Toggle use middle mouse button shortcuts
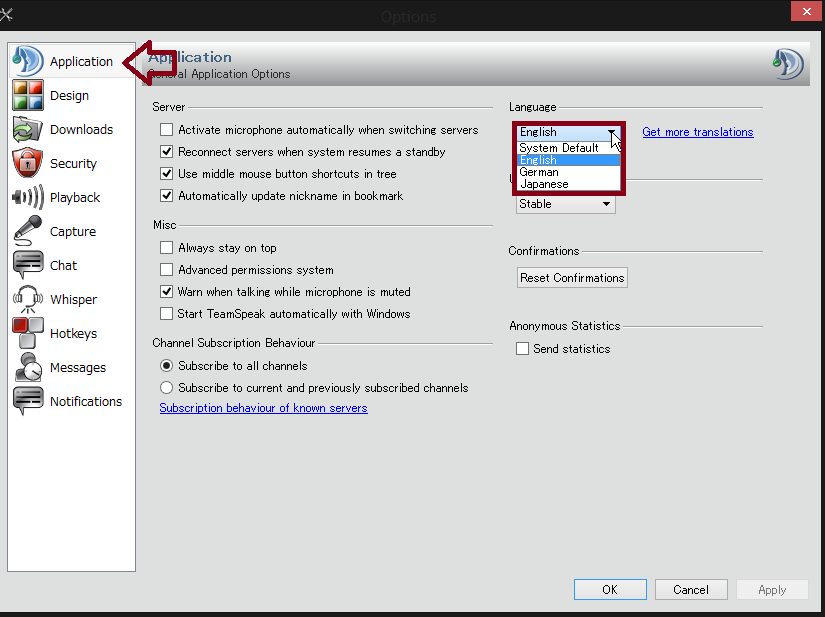This screenshot has height=617, width=825. [x=166, y=174]
